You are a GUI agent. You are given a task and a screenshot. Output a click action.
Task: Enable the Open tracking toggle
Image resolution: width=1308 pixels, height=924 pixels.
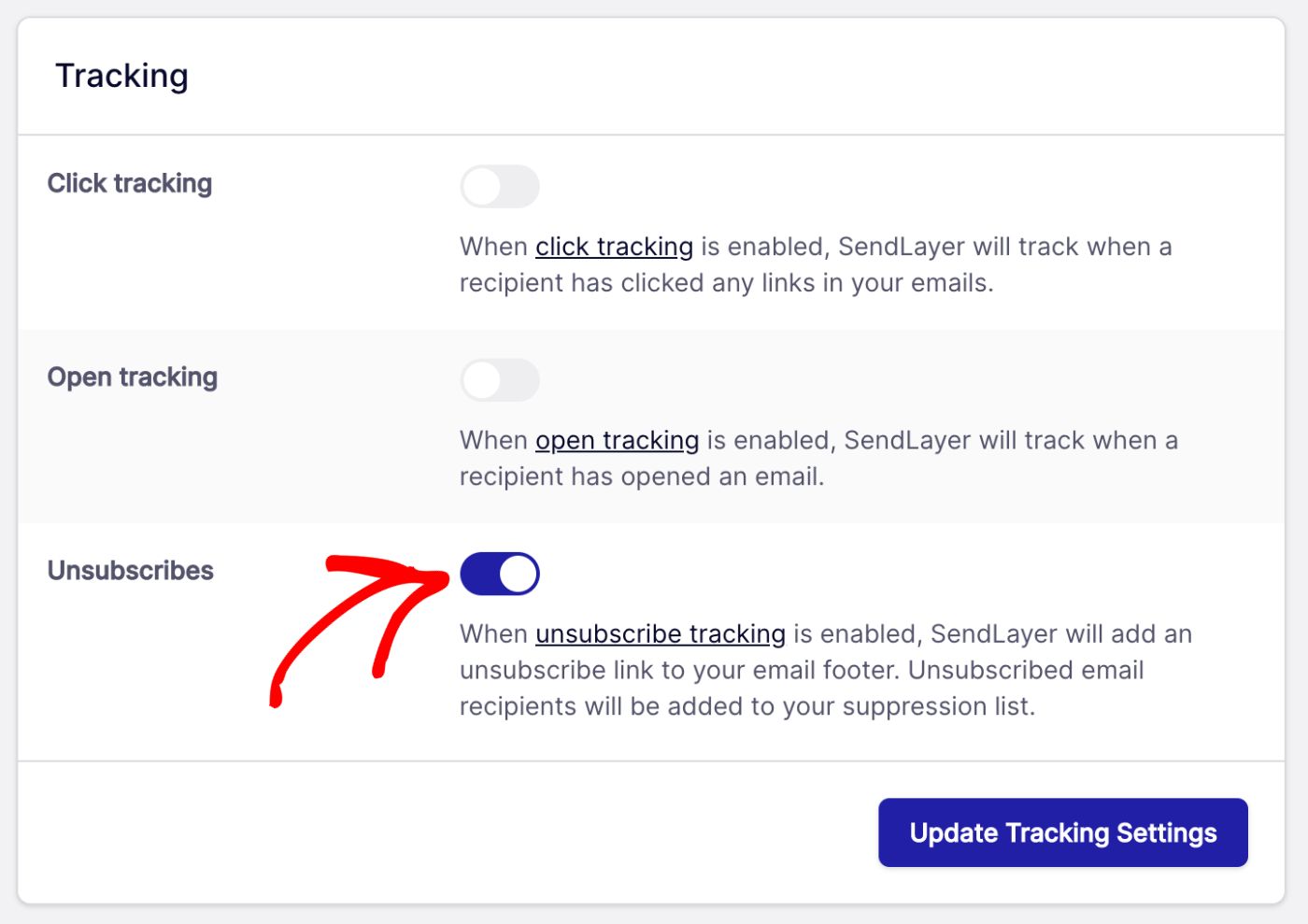(x=499, y=380)
